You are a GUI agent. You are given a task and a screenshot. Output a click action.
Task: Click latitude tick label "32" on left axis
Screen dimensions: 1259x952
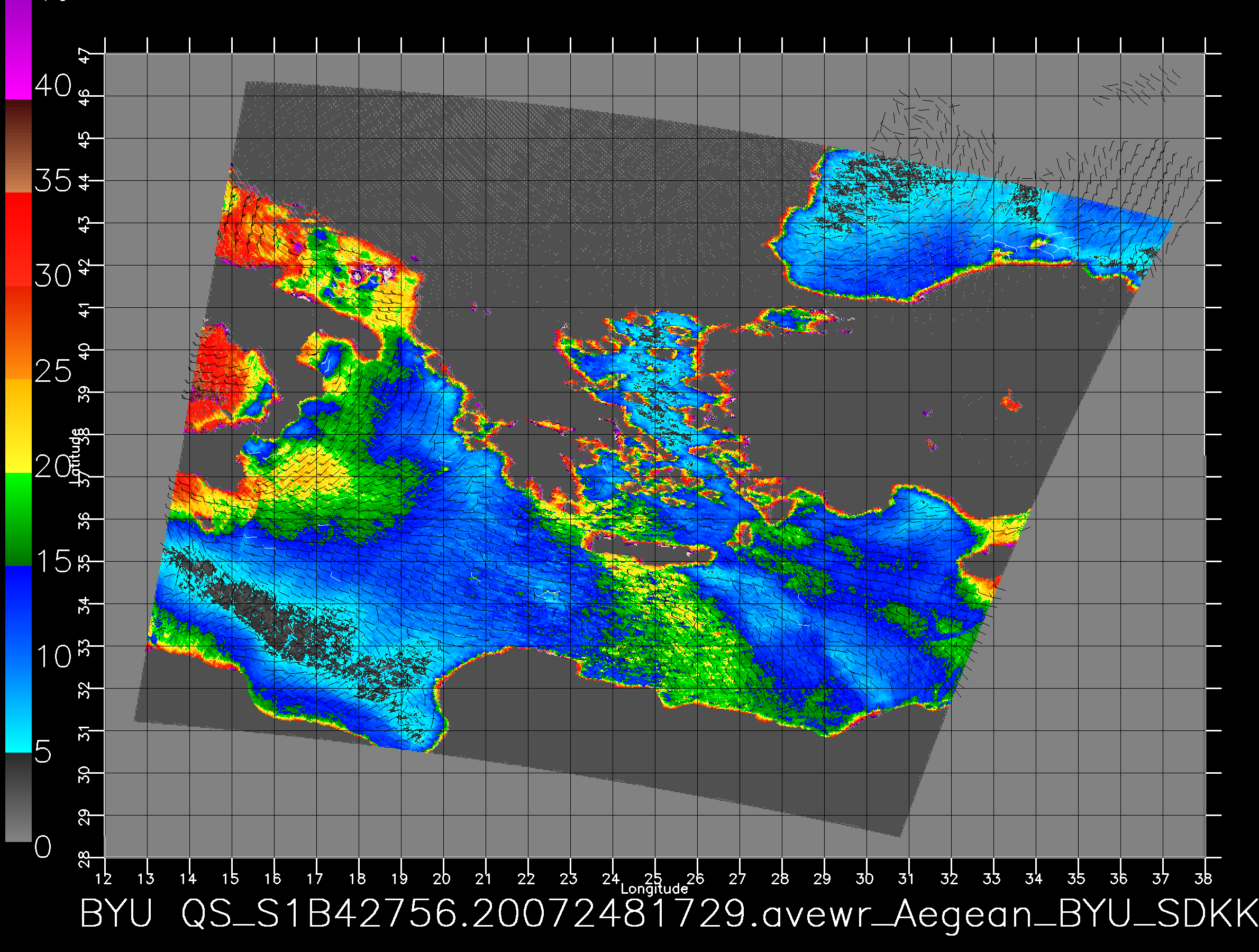(x=84, y=690)
